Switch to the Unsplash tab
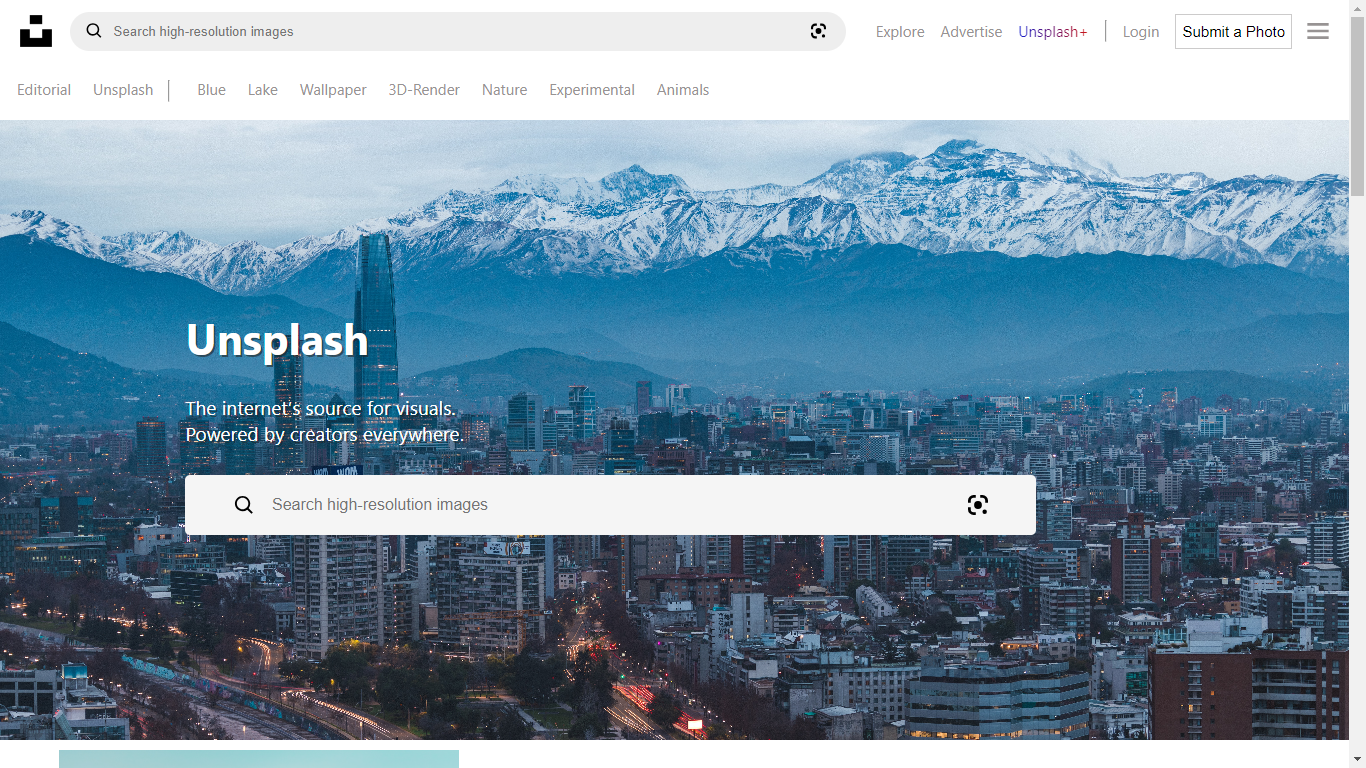Screen dimensions: 1366x768 (123, 90)
